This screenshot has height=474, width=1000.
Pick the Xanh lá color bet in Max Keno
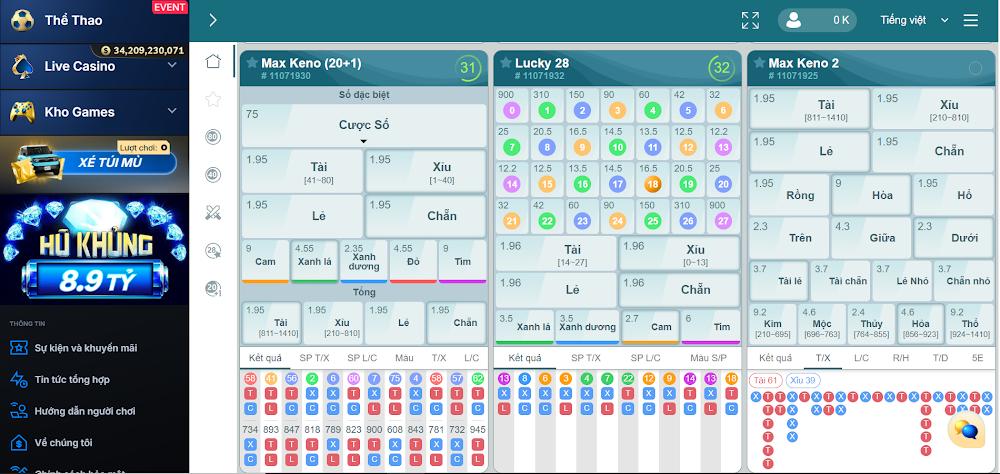click(315, 261)
